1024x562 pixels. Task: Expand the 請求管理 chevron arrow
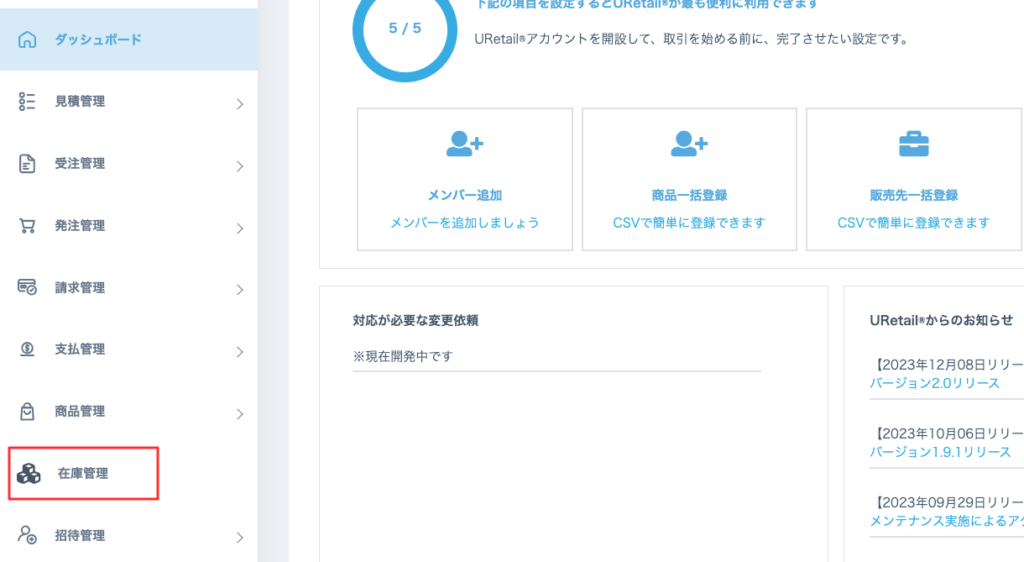pos(240,290)
